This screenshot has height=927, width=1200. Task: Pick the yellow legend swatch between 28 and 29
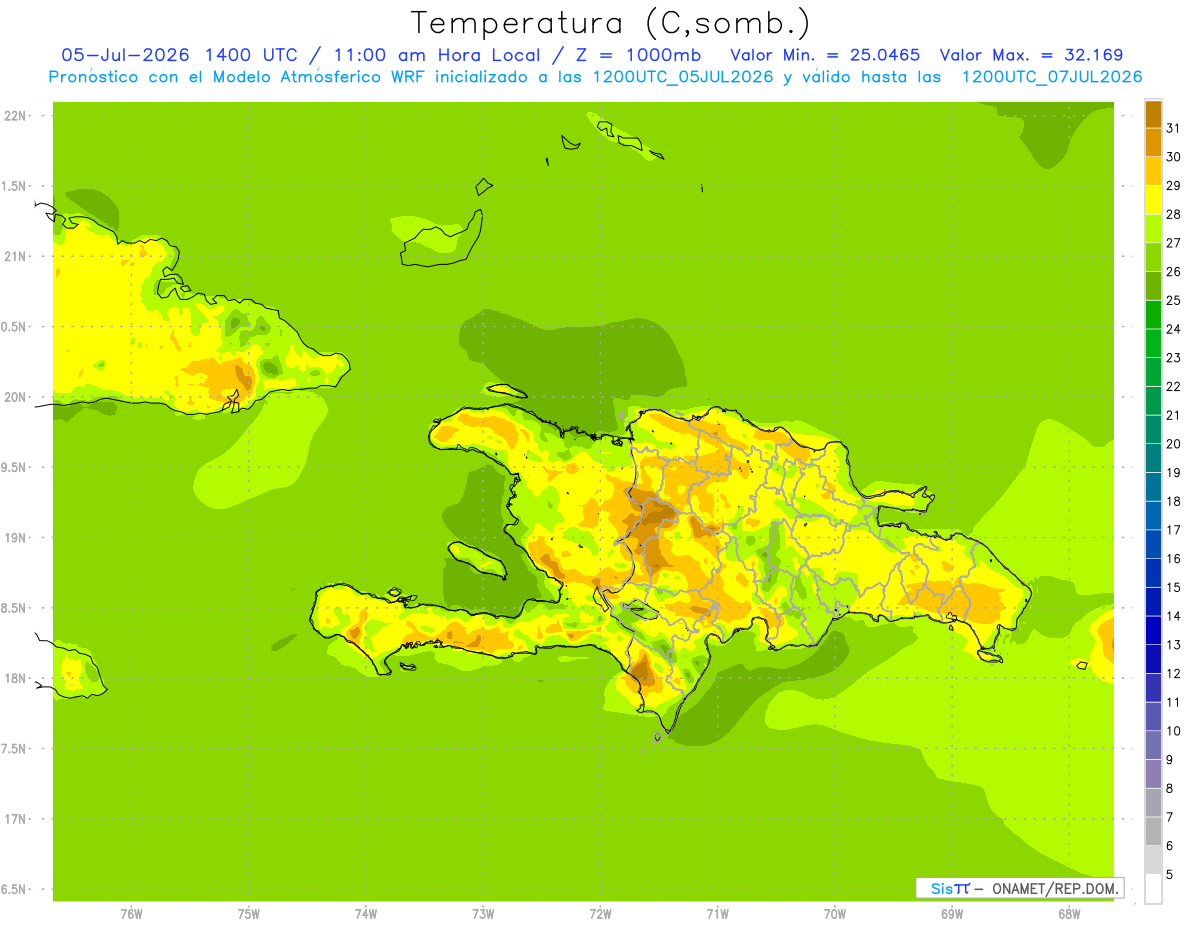[x=1153, y=200]
